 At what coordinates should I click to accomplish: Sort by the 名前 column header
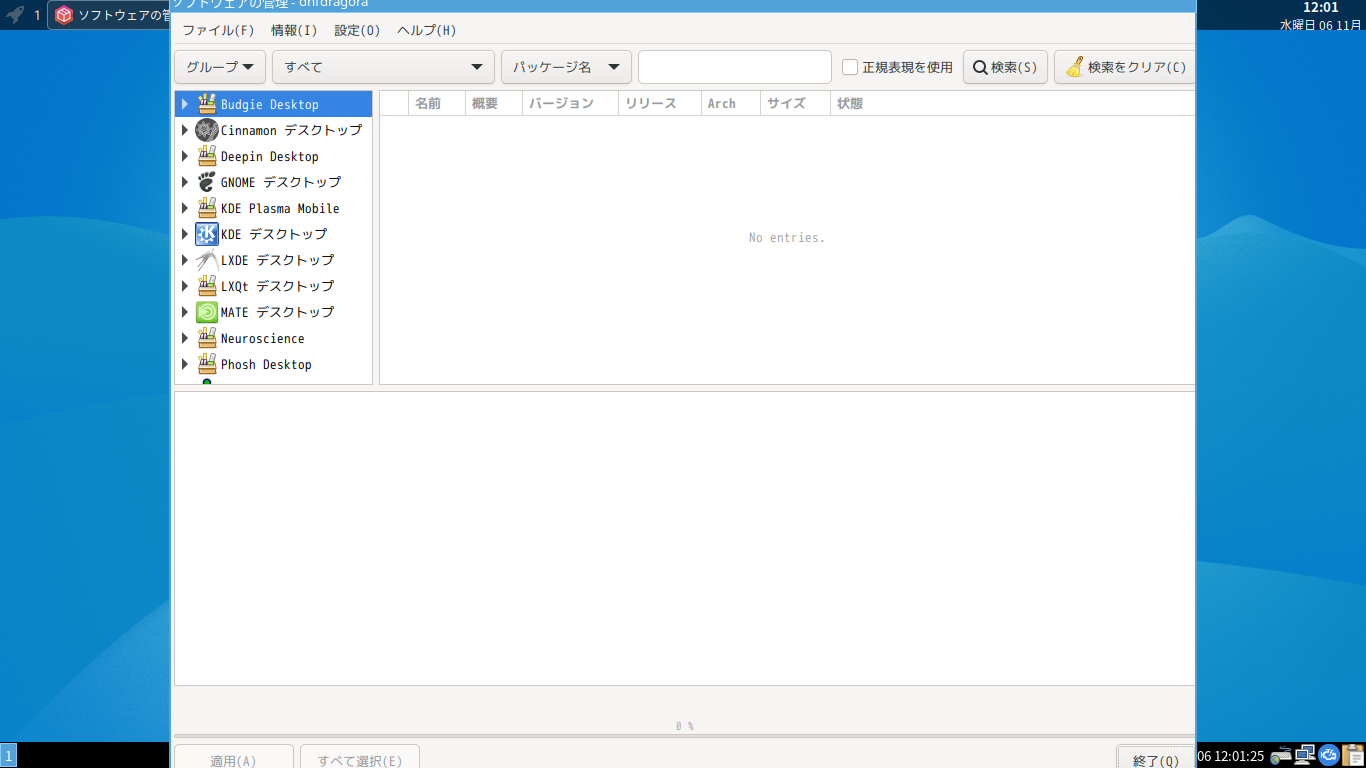[438, 103]
